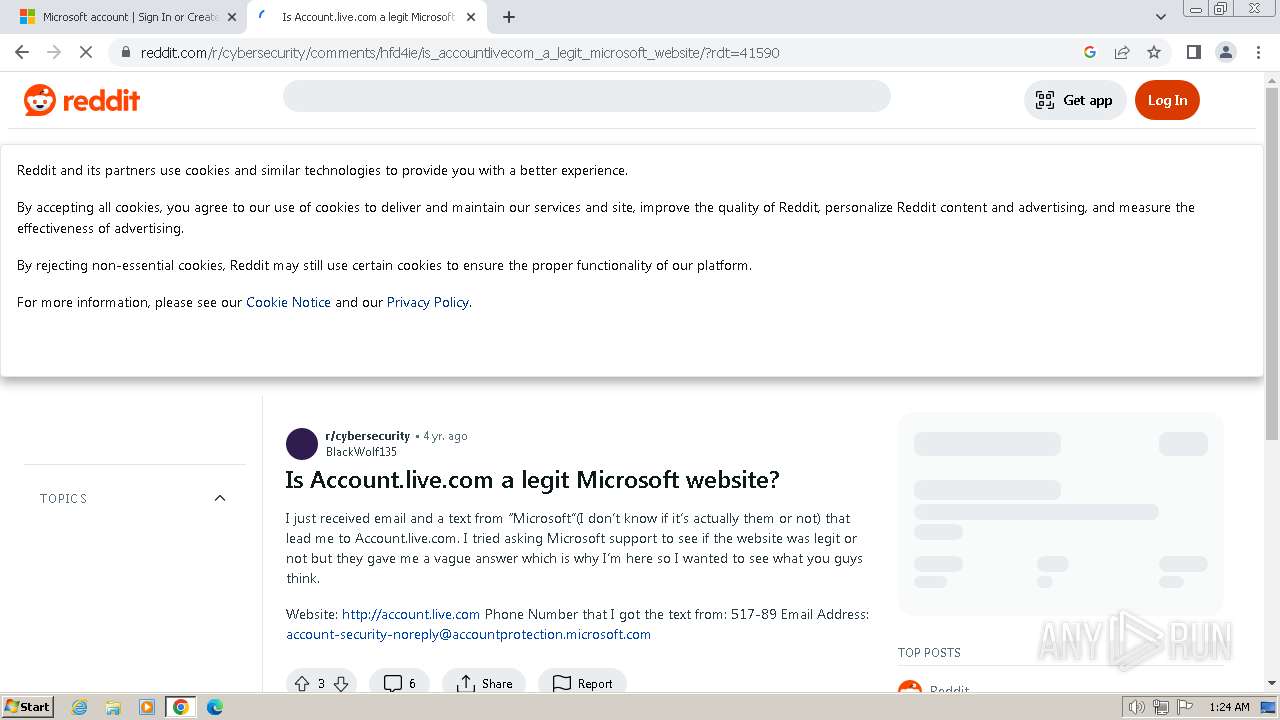Click the account-security-noreply email address link
This screenshot has height=720, width=1280.
coord(468,634)
